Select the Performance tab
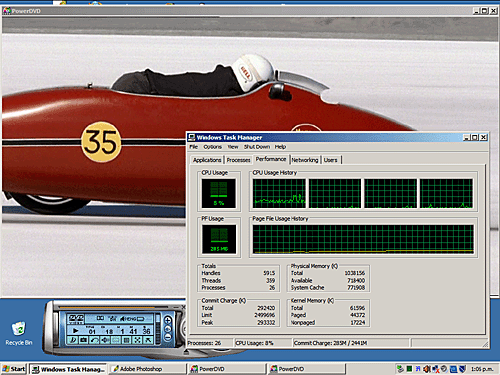Viewport: 500px width, 375px height. pos(271,159)
